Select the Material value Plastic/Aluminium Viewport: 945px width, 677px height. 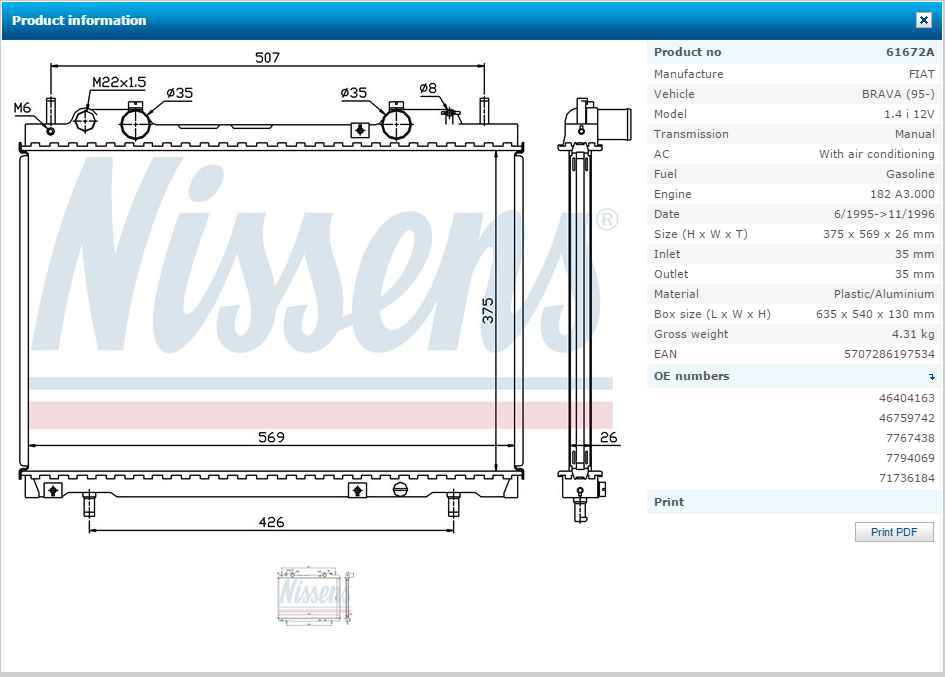click(884, 294)
